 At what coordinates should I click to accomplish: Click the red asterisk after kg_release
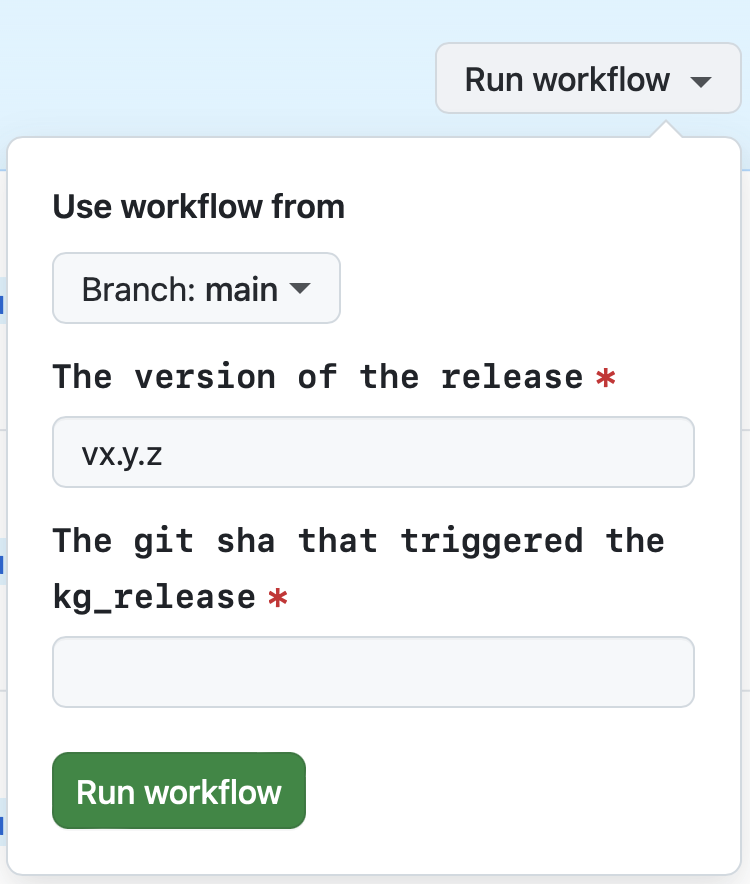click(278, 597)
